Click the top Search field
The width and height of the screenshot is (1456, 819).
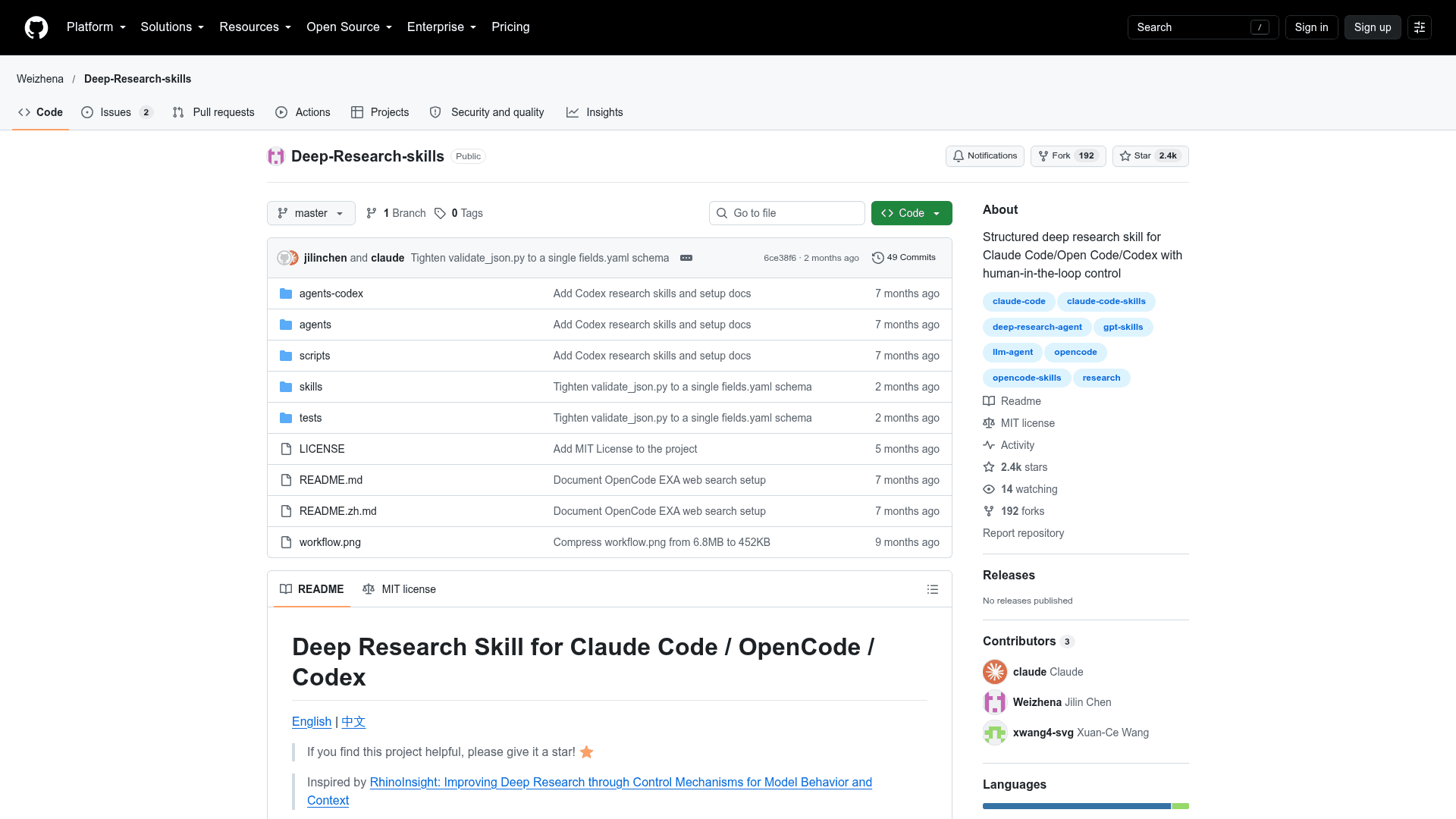[1203, 27]
